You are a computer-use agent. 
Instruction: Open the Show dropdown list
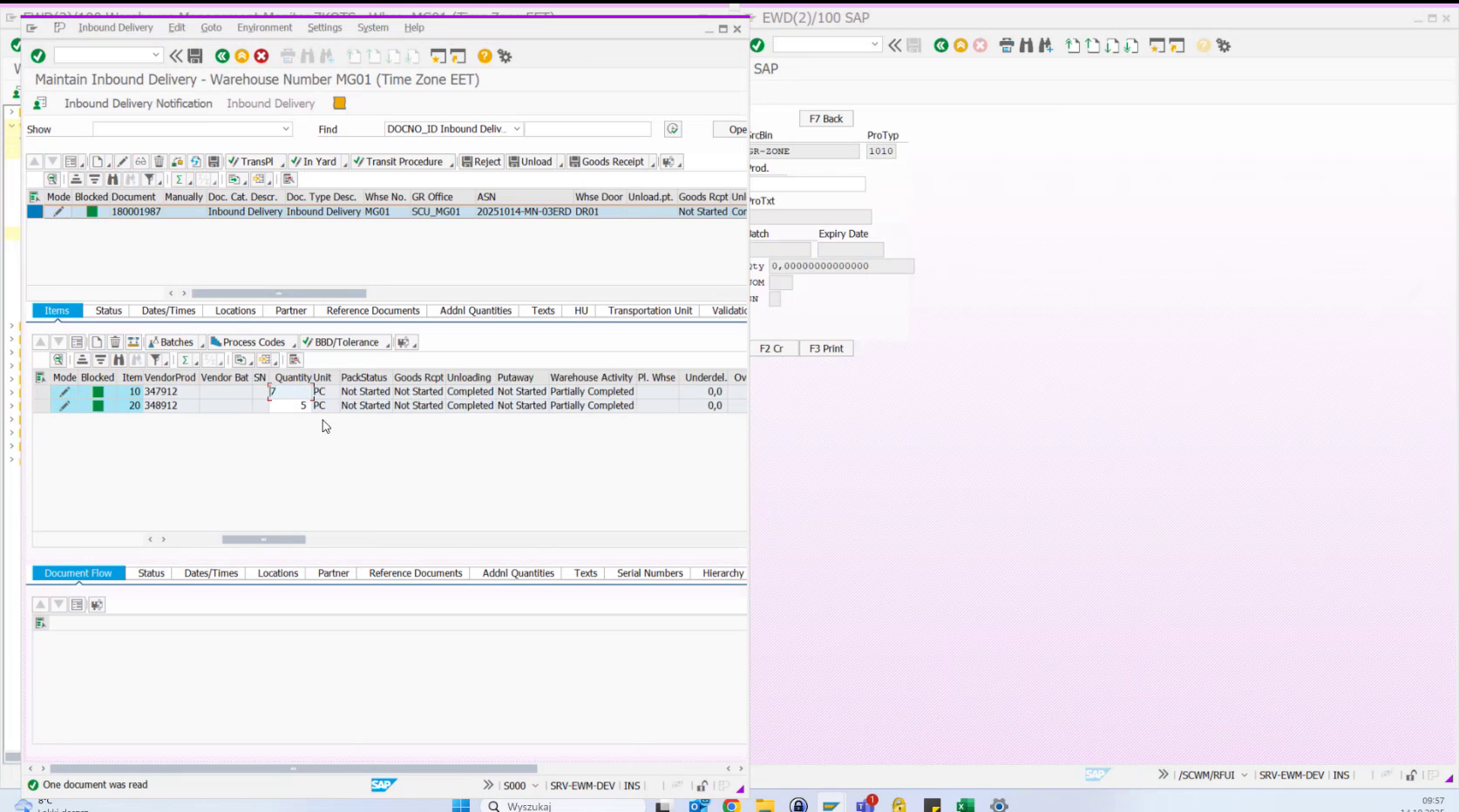click(x=288, y=128)
